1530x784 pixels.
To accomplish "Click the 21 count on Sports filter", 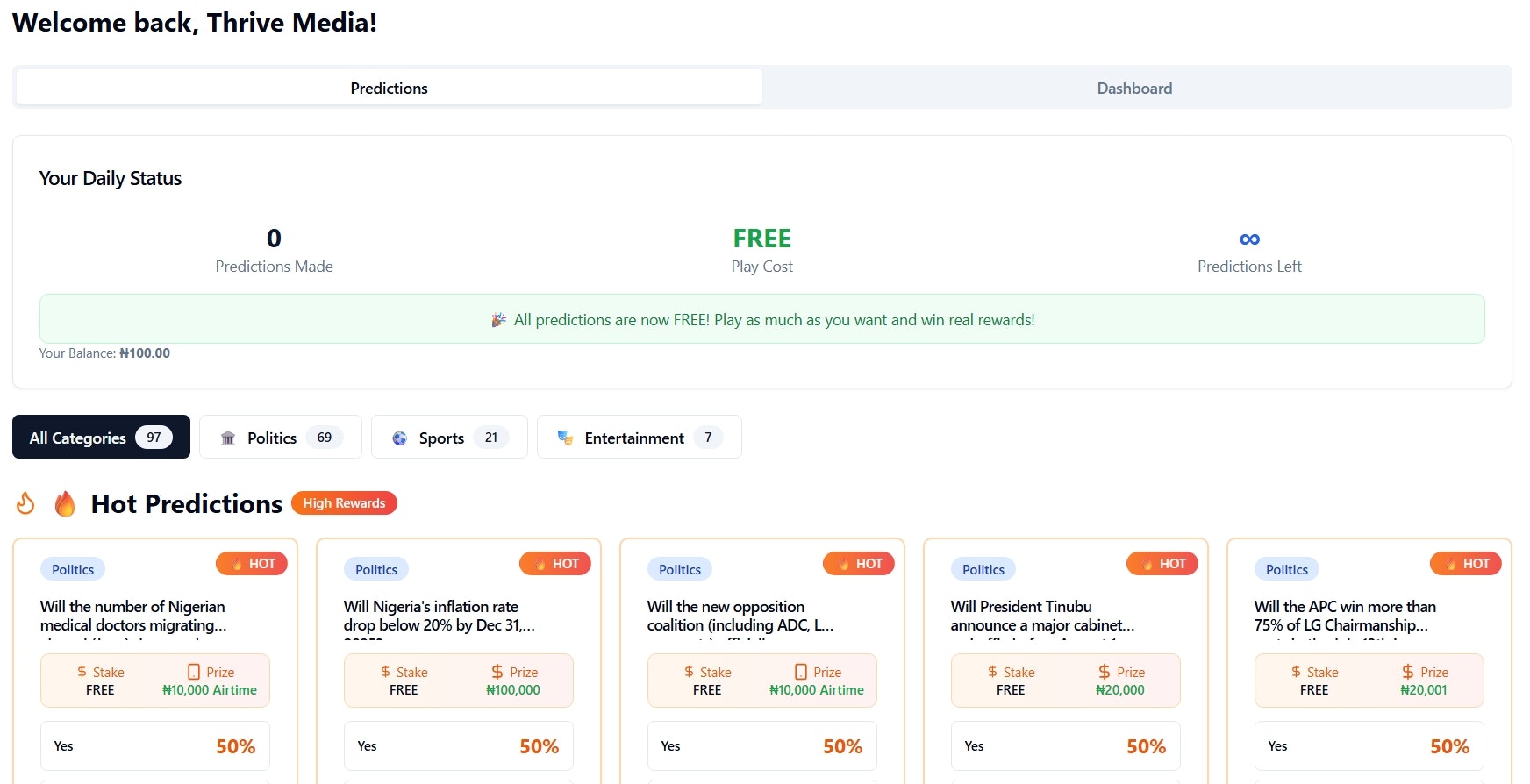I will 491,437.
